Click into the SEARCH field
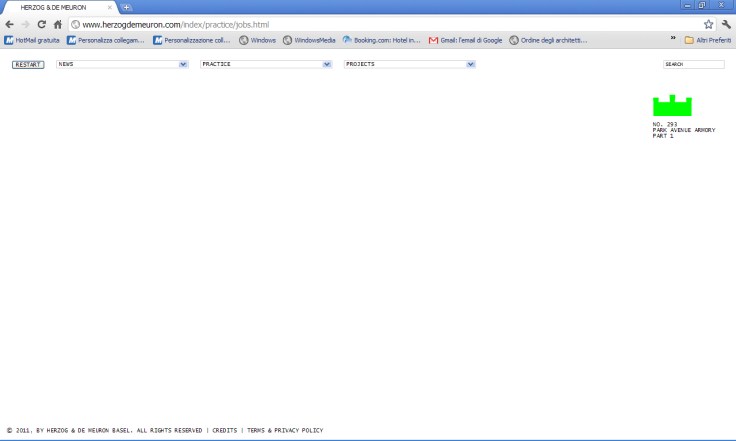Screen dimensions: 736x441 point(693,64)
